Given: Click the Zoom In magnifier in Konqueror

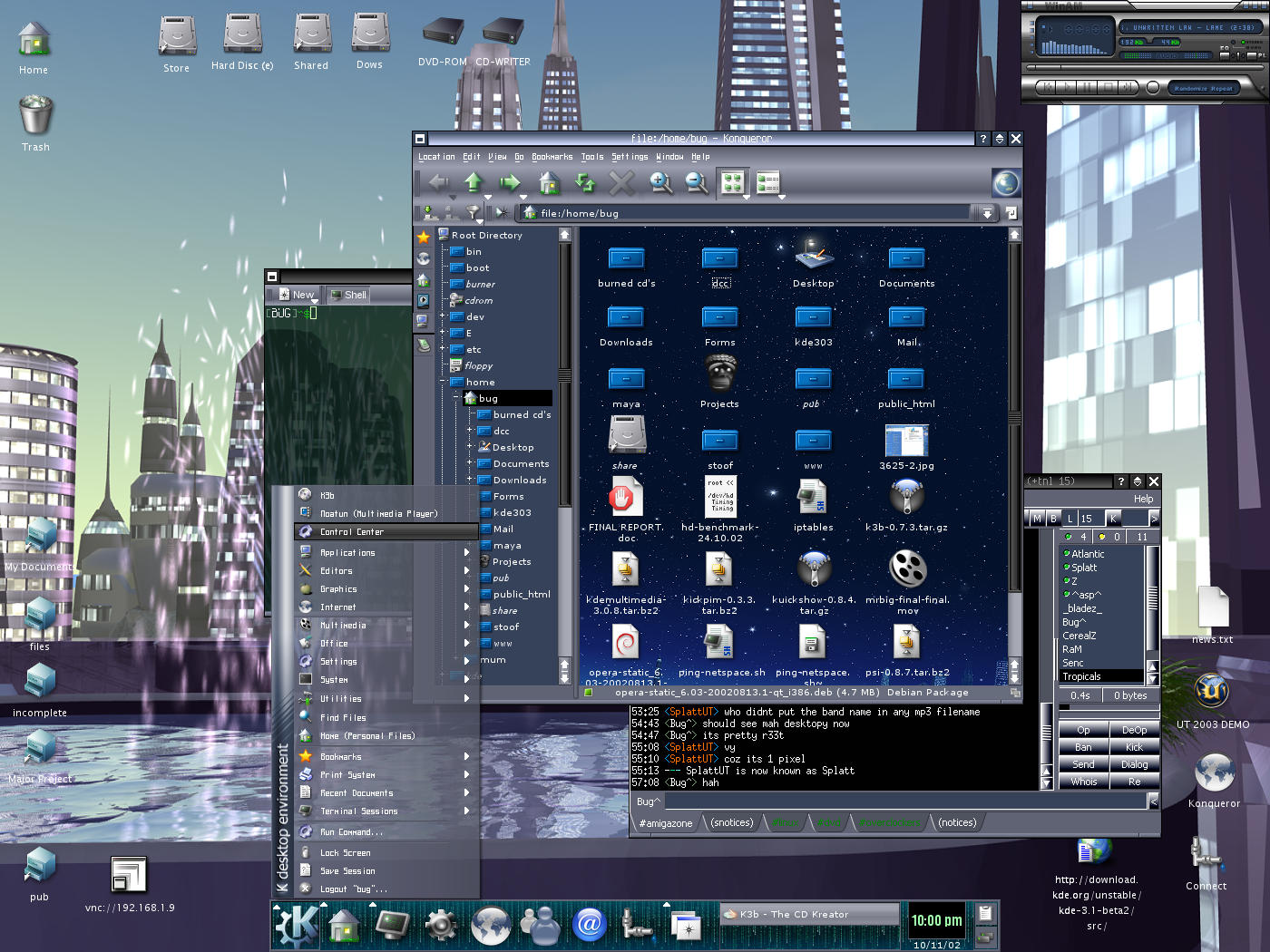Looking at the screenshot, I should pos(661,182).
